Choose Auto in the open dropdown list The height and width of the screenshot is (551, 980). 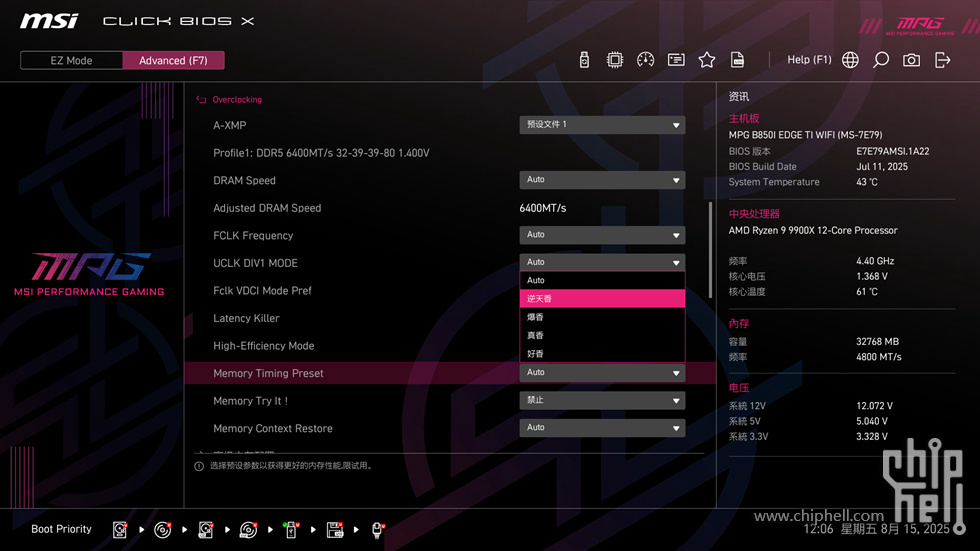coord(602,280)
